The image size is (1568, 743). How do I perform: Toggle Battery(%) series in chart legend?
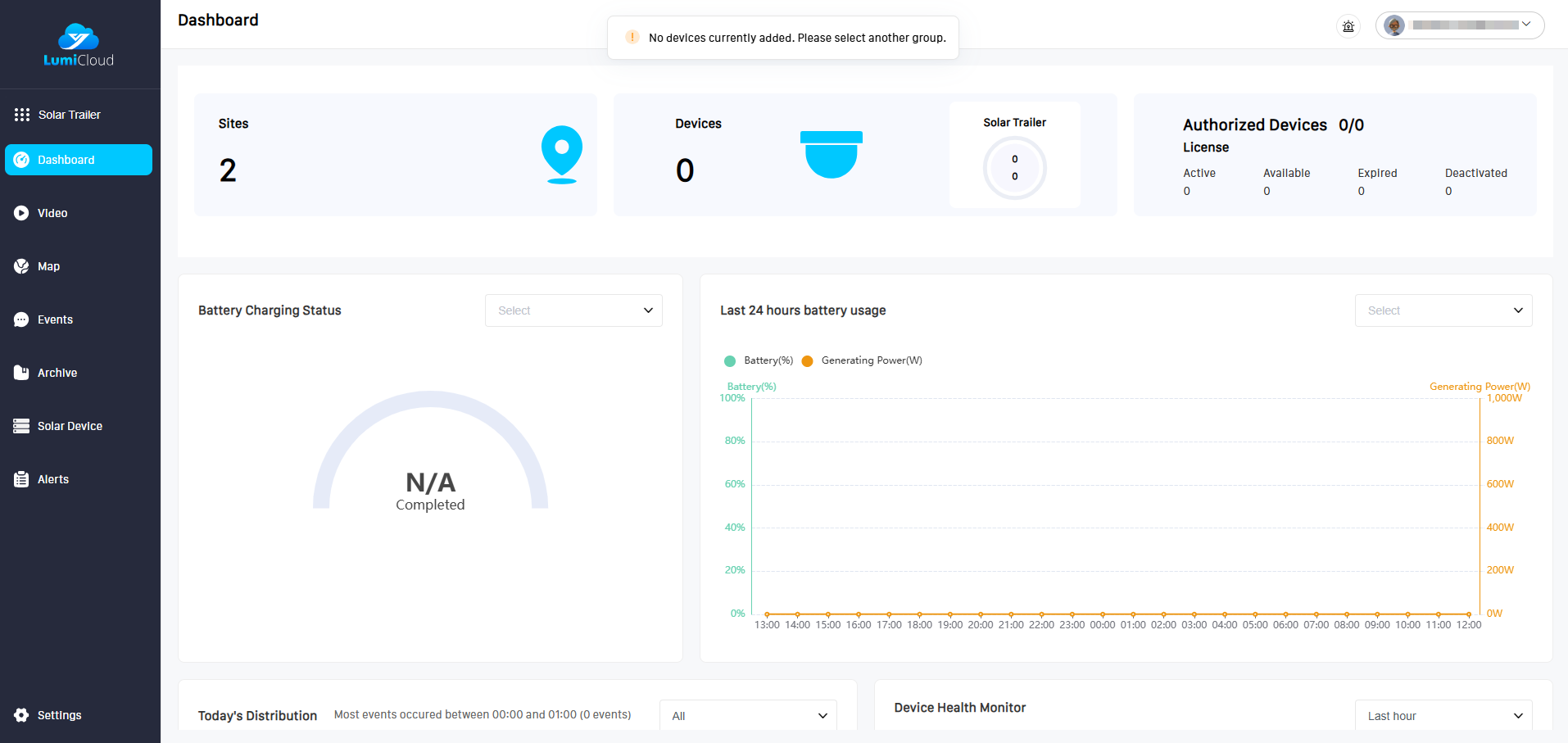pyautogui.click(x=759, y=360)
